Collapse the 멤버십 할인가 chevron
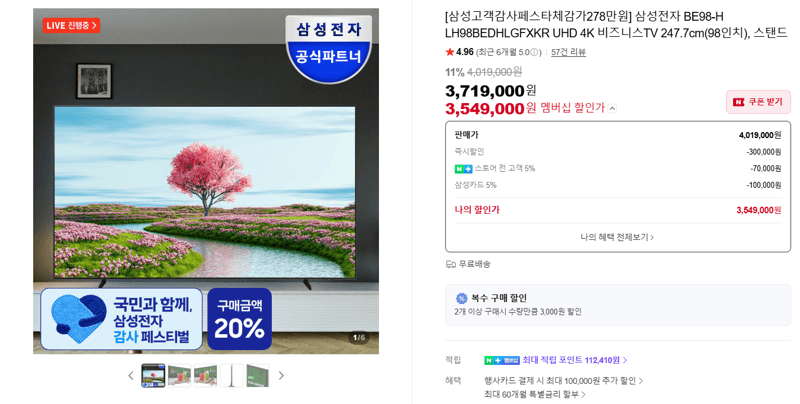This screenshot has width=800, height=404. point(612,108)
